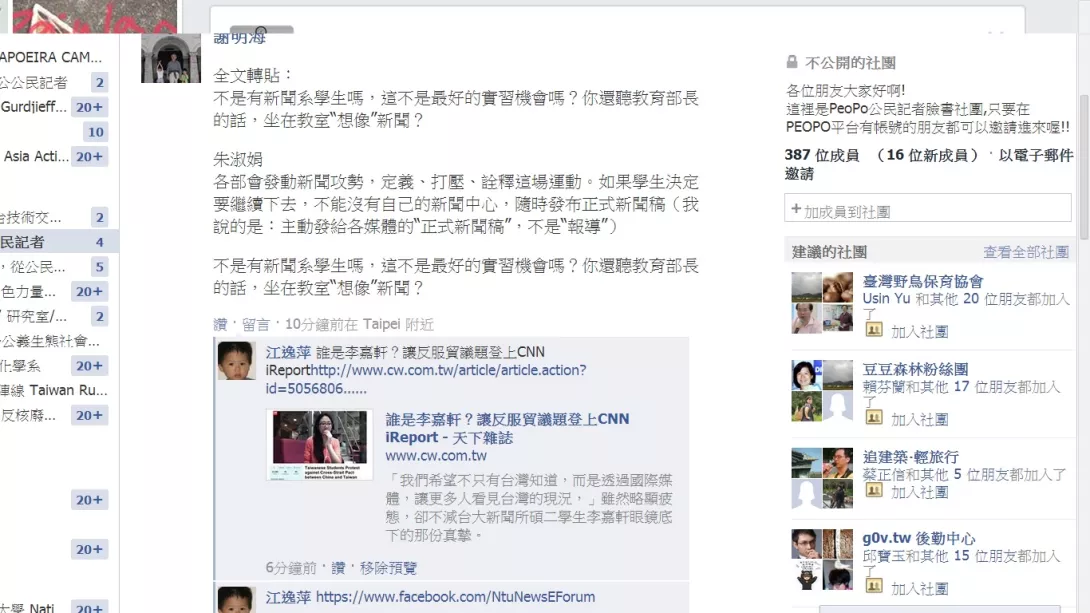Click the join-group icon for g0v.tw 後勤中心

[x=874, y=586]
